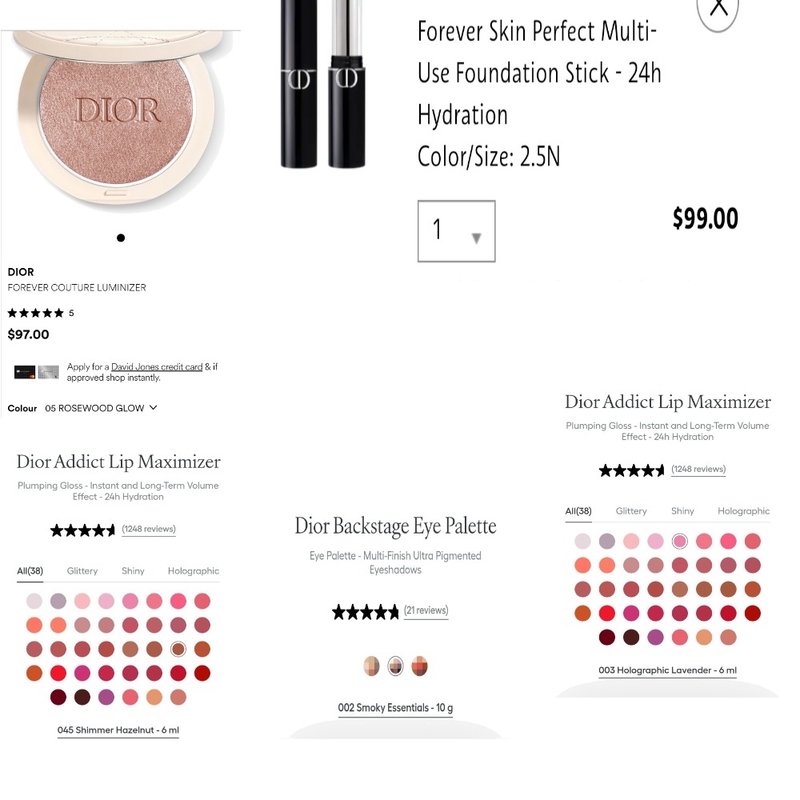Pick the selected Holographic Lavender pink swatch
The width and height of the screenshot is (800, 800).
point(680,541)
